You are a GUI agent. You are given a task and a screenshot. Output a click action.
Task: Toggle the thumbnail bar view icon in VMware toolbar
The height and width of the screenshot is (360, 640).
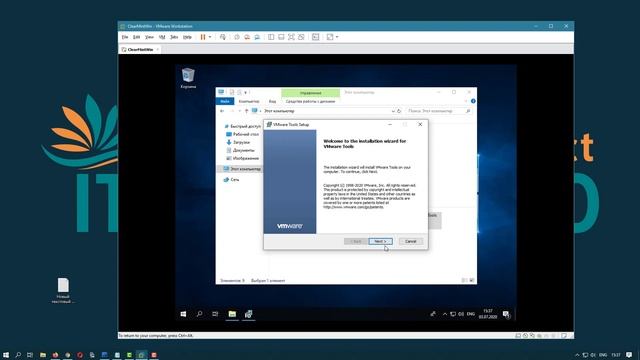tap(281, 37)
